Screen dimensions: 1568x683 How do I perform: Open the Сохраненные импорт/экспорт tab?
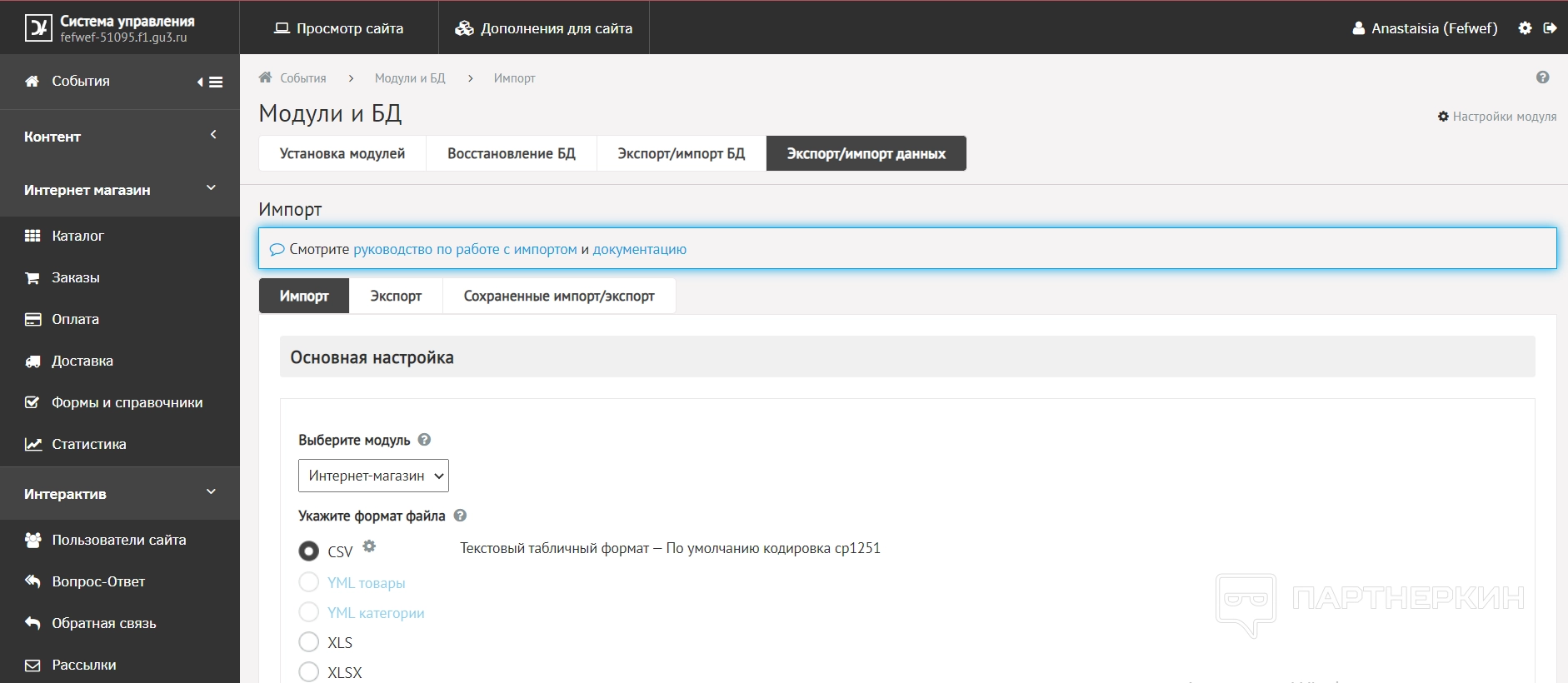[559, 296]
